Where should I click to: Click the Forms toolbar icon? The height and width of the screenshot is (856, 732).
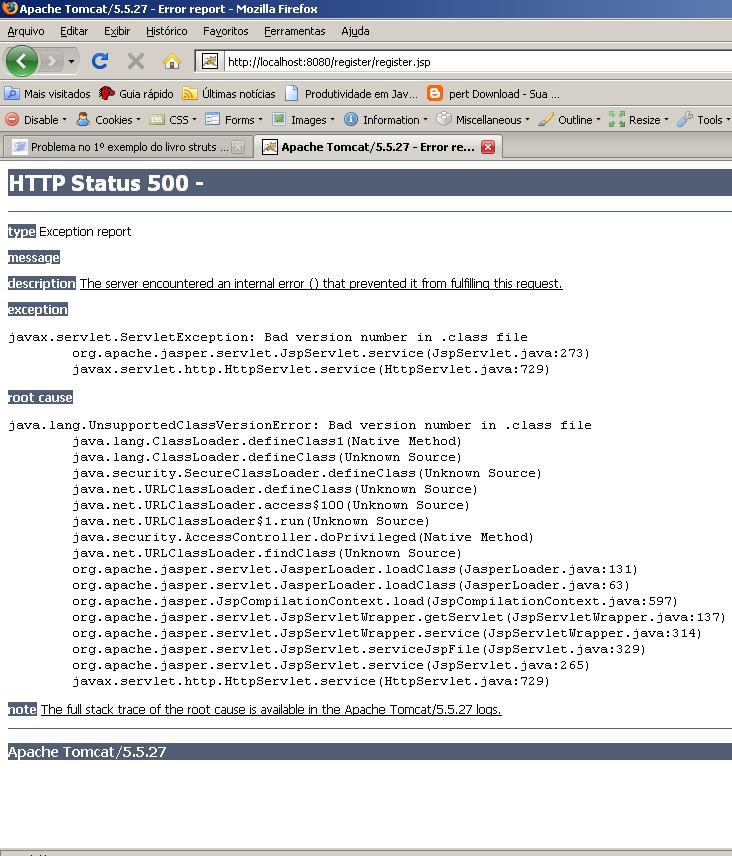click(212, 119)
